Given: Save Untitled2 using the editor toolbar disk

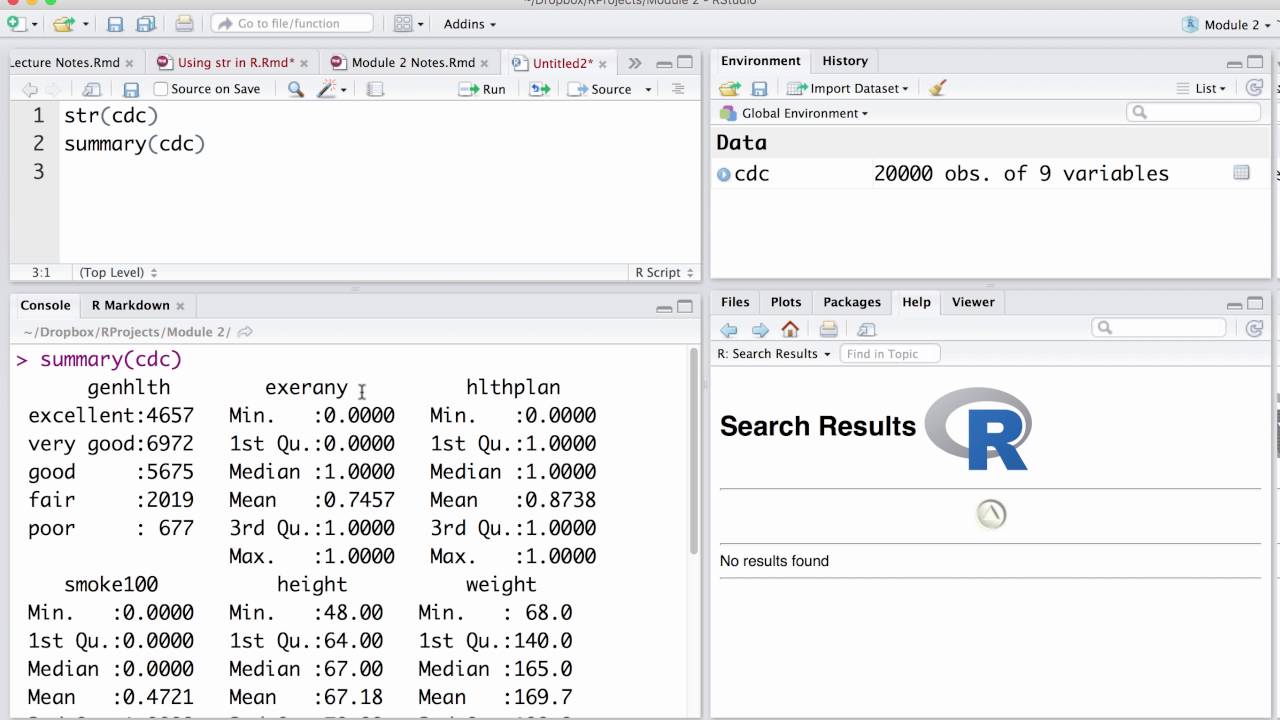Looking at the screenshot, I should click(131, 89).
